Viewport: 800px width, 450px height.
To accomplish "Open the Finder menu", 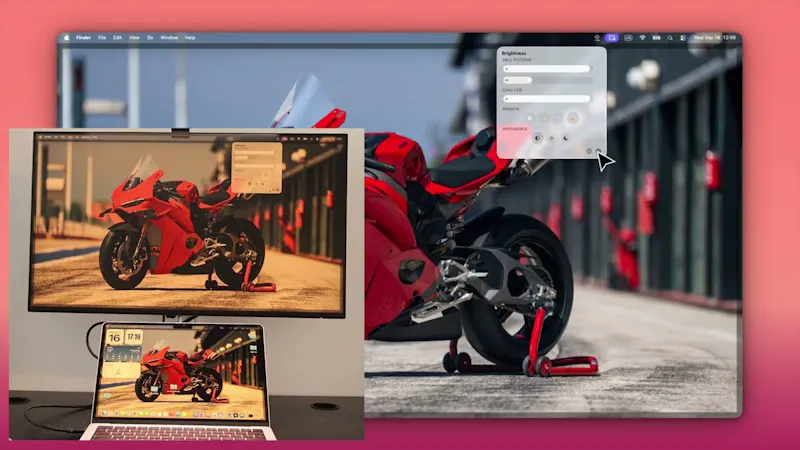I will pos(83,38).
